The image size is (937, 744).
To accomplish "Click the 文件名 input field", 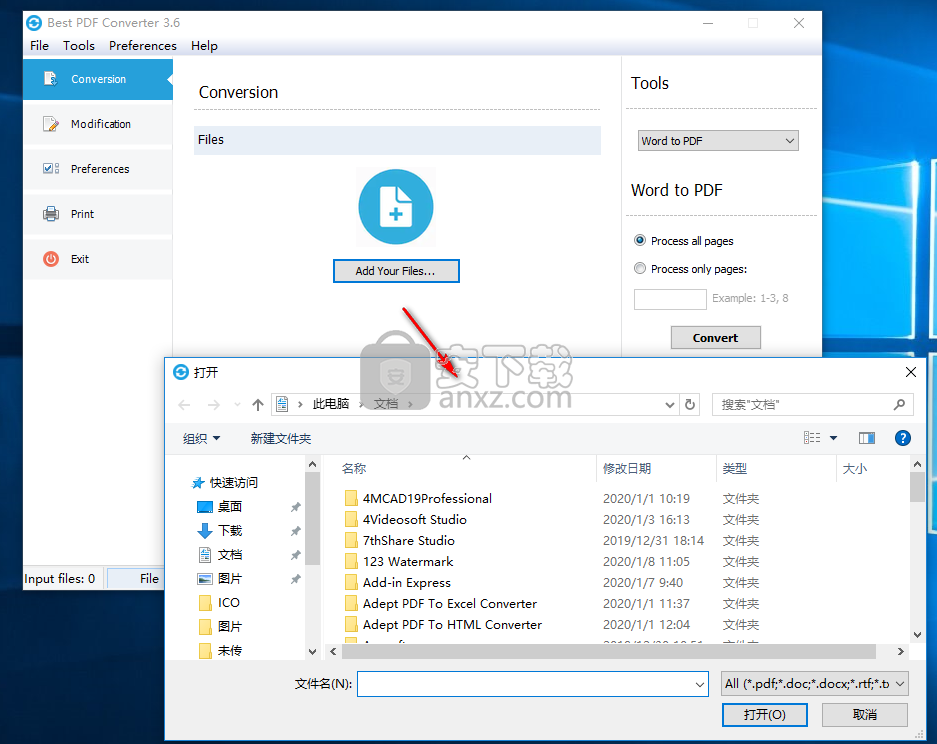I will click(x=532, y=684).
